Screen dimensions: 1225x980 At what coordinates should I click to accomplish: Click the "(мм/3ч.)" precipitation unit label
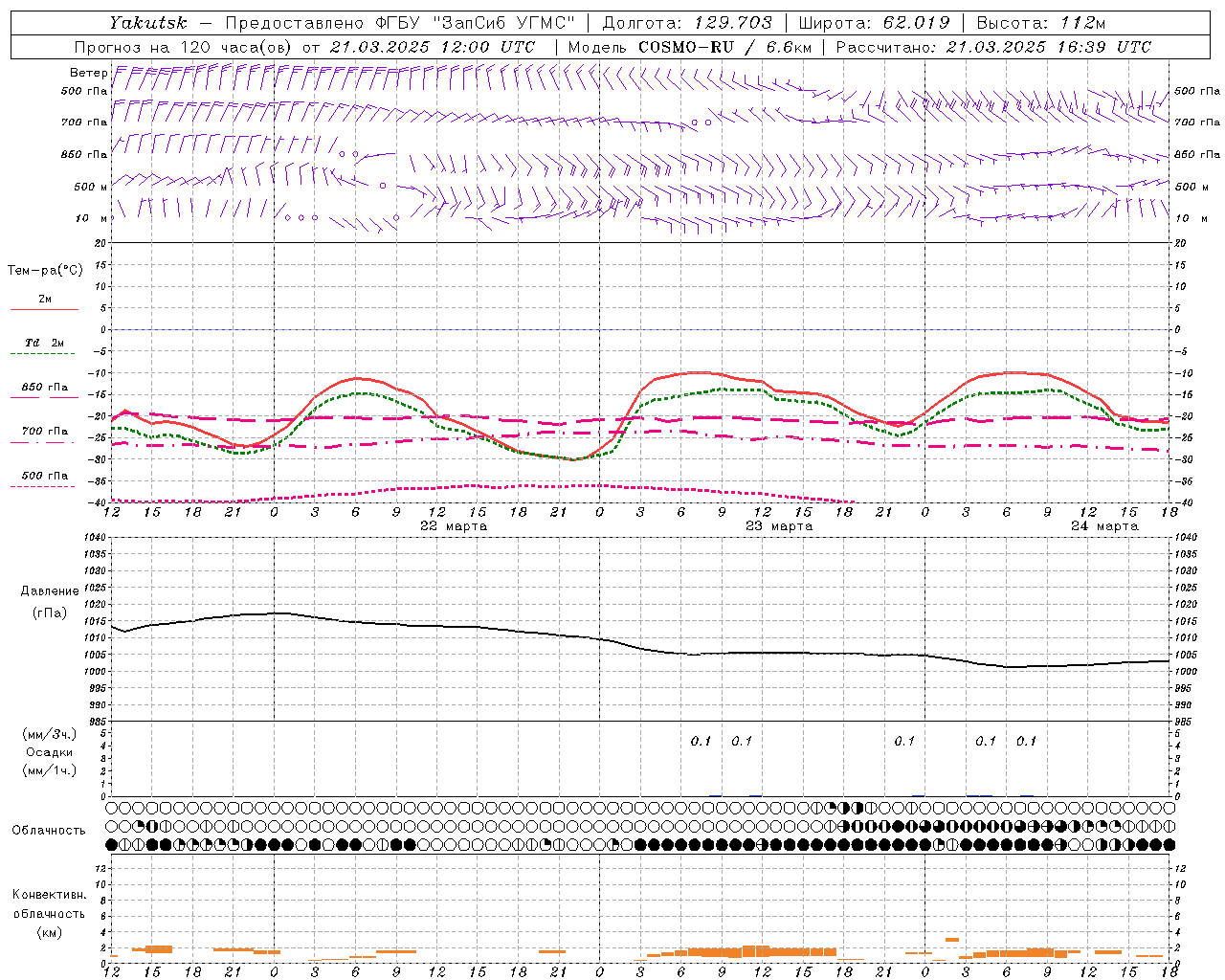click(x=50, y=734)
